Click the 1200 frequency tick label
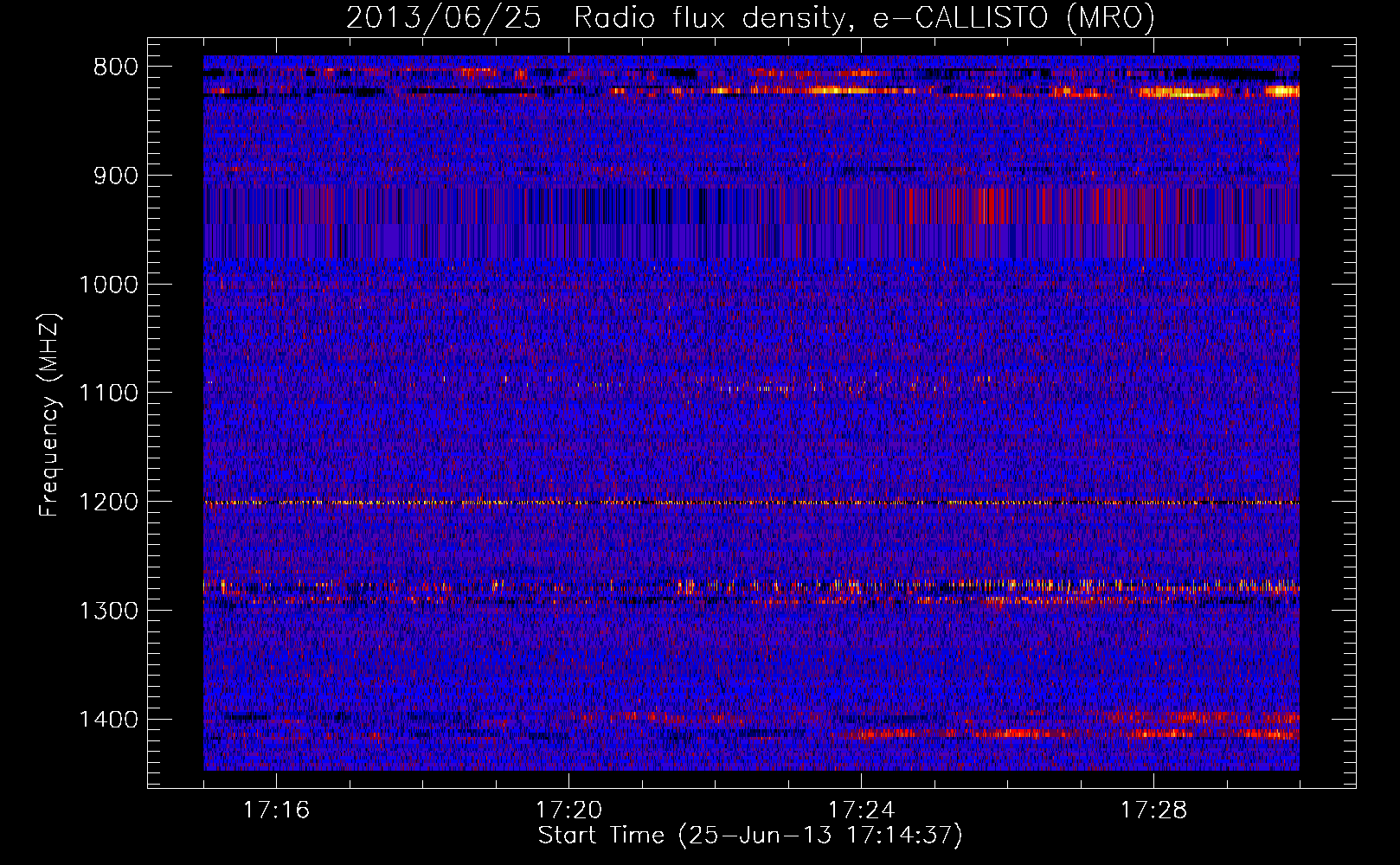 tap(108, 503)
